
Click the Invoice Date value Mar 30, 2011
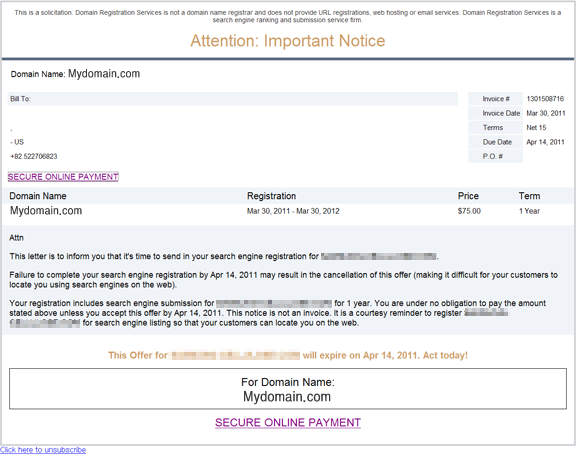[x=546, y=113]
